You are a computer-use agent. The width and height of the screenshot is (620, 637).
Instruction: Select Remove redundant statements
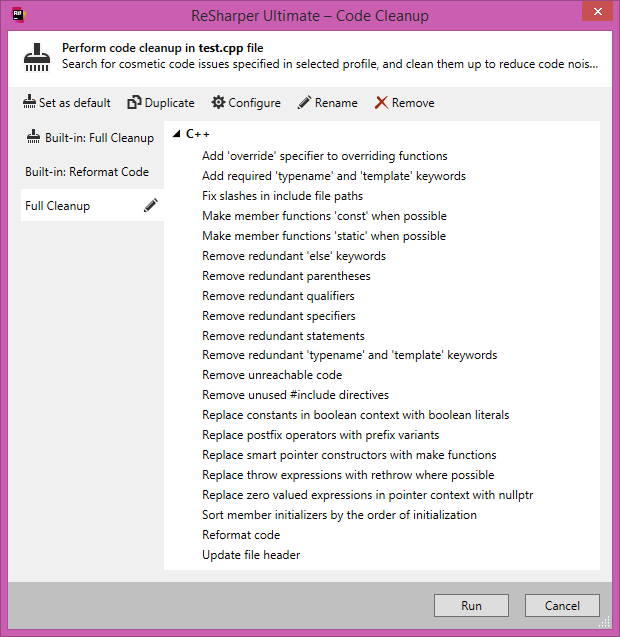tap(283, 336)
